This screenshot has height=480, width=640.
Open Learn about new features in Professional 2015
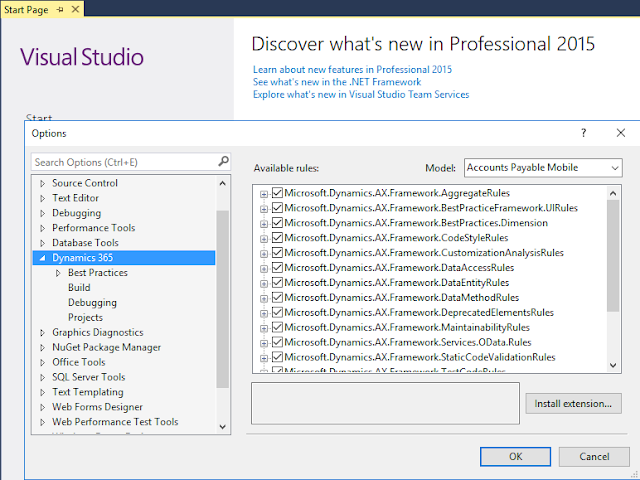[x=352, y=69]
